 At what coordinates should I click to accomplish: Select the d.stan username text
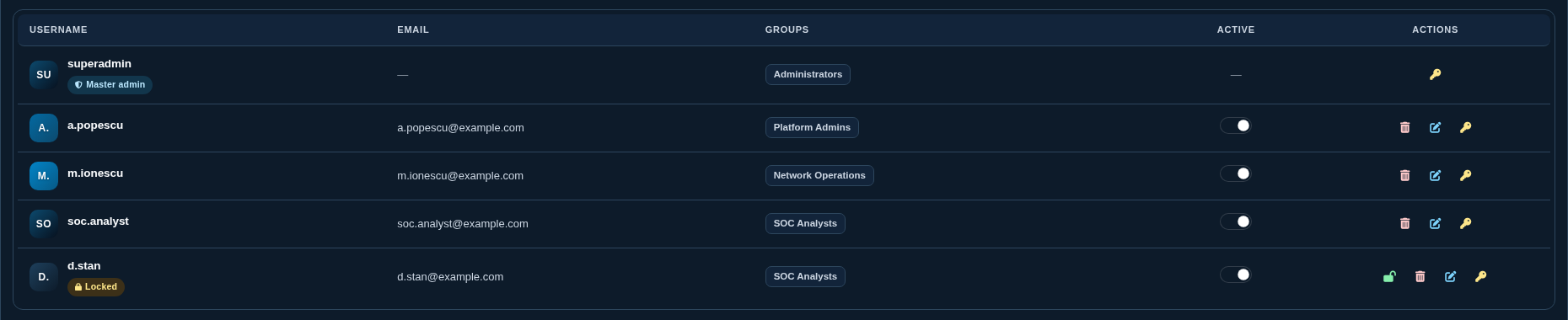[83, 266]
